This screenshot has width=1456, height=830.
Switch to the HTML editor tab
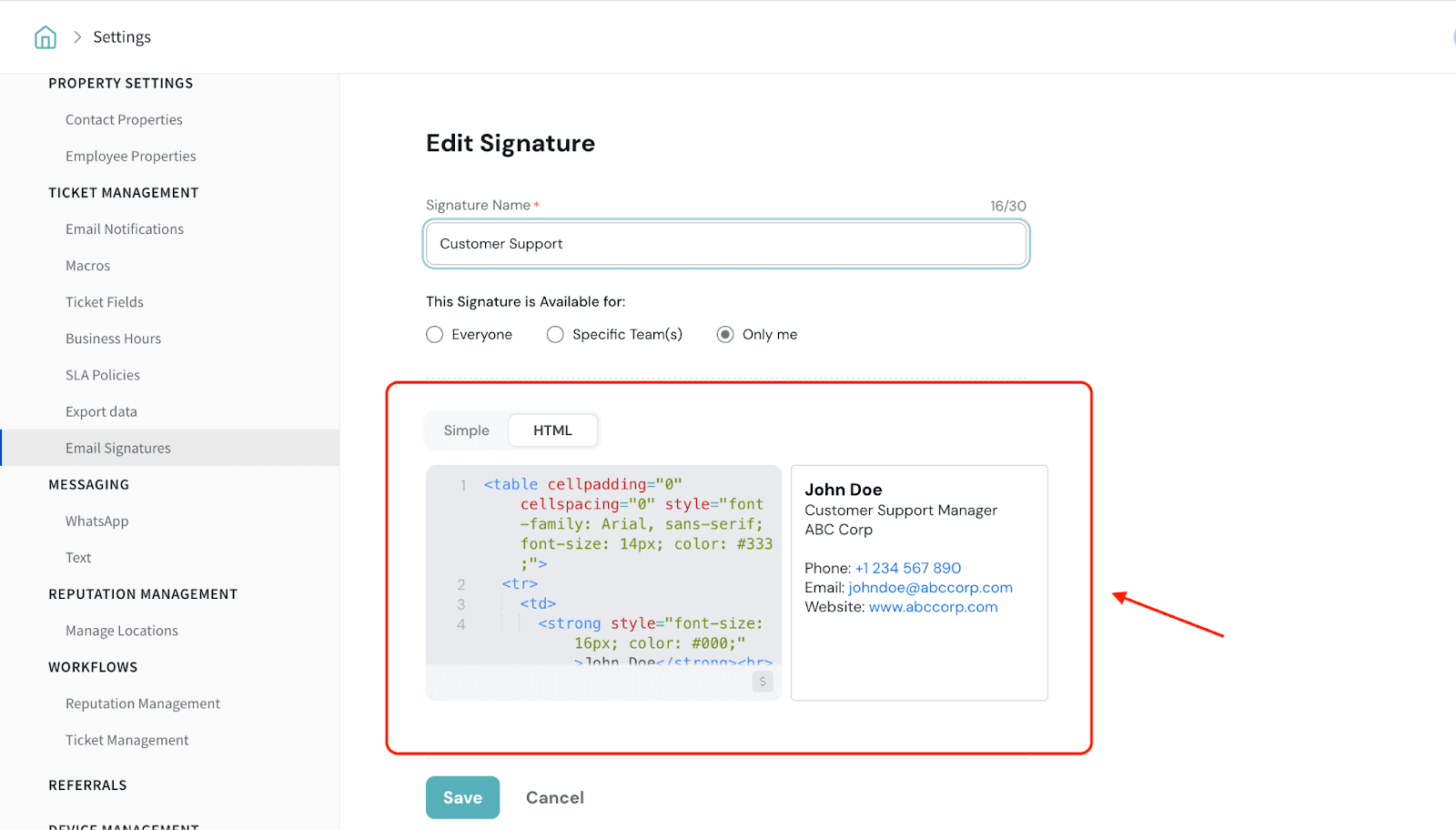tap(552, 430)
